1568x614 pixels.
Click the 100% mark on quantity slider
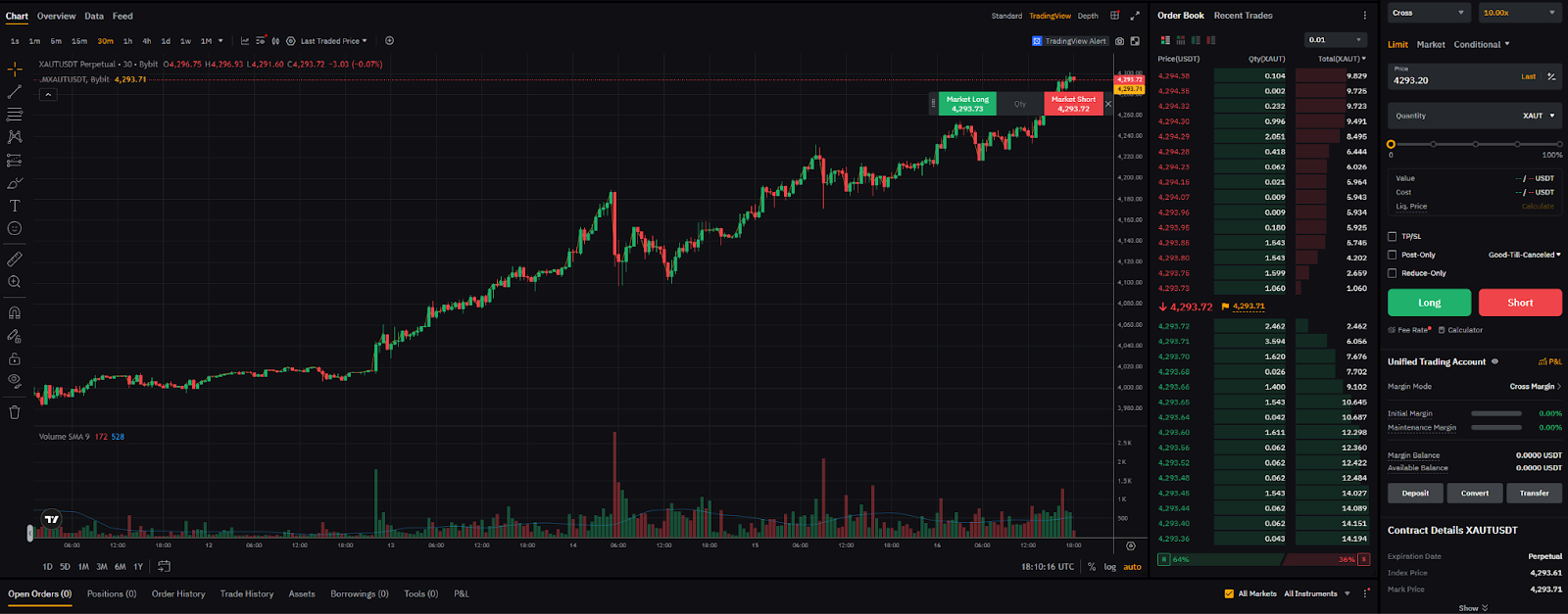tap(1559, 145)
